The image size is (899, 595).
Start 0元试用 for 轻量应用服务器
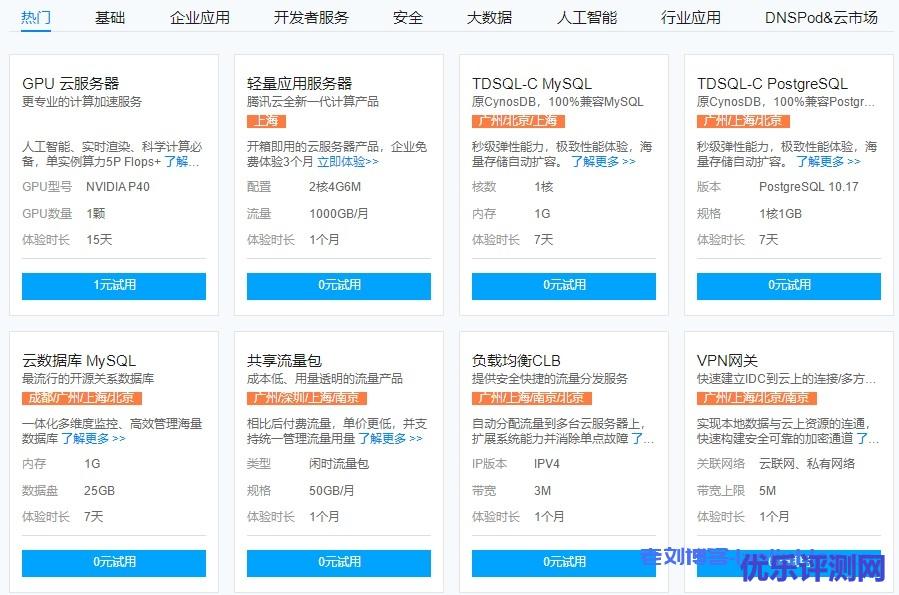pos(339,285)
